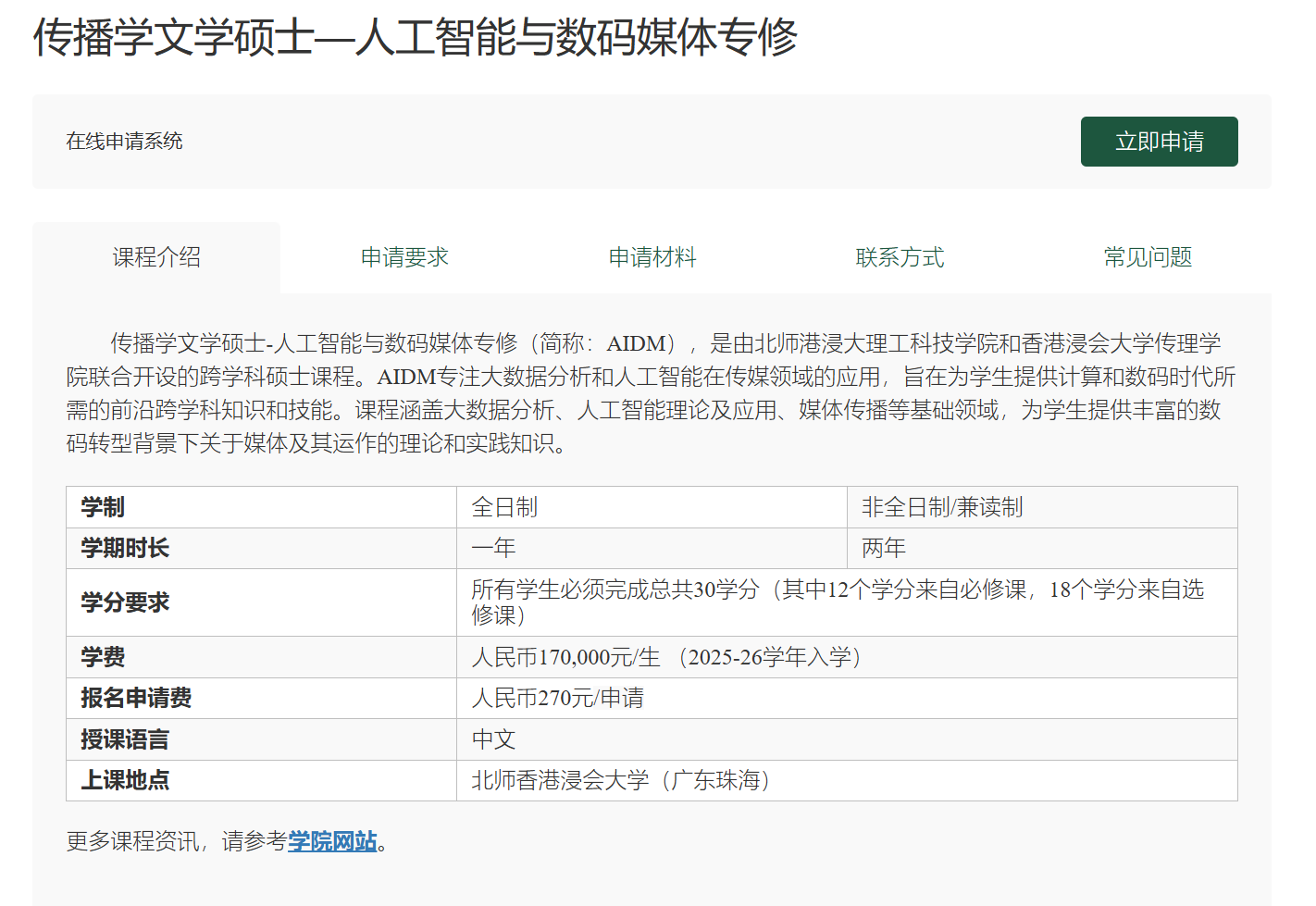Open the 申请要求 tab

coord(404,257)
